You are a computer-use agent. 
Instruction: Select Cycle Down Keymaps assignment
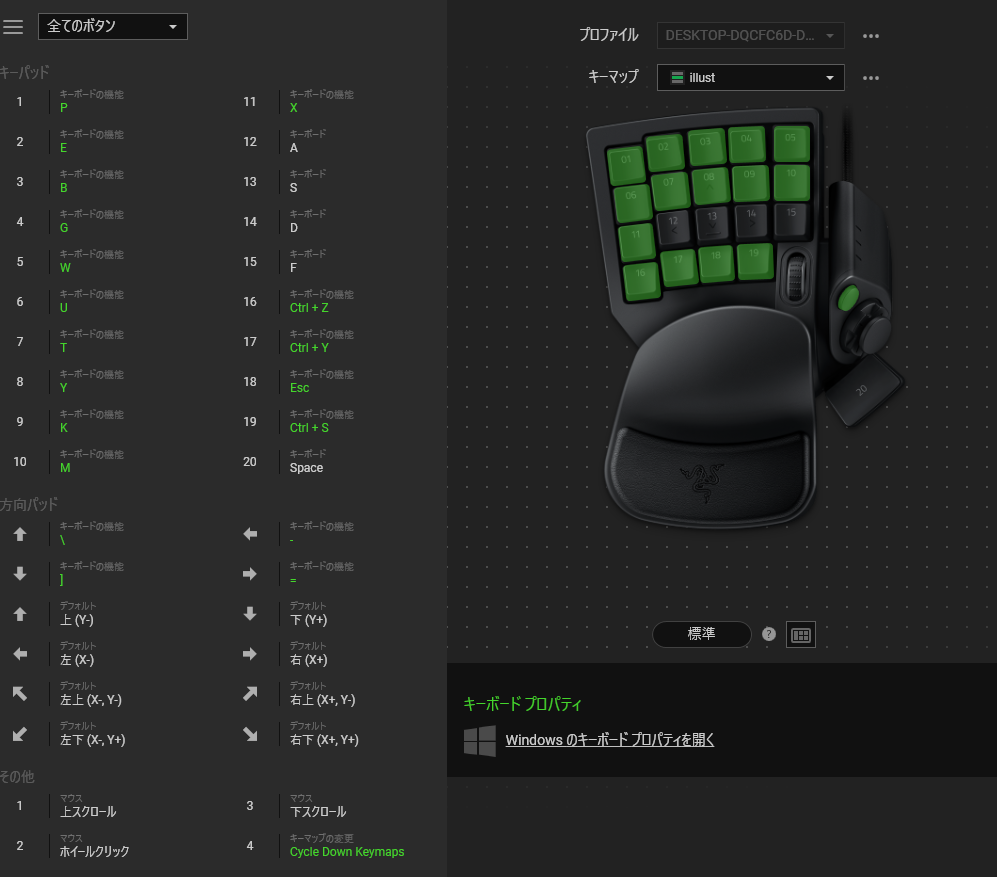pyautogui.click(x=346, y=852)
